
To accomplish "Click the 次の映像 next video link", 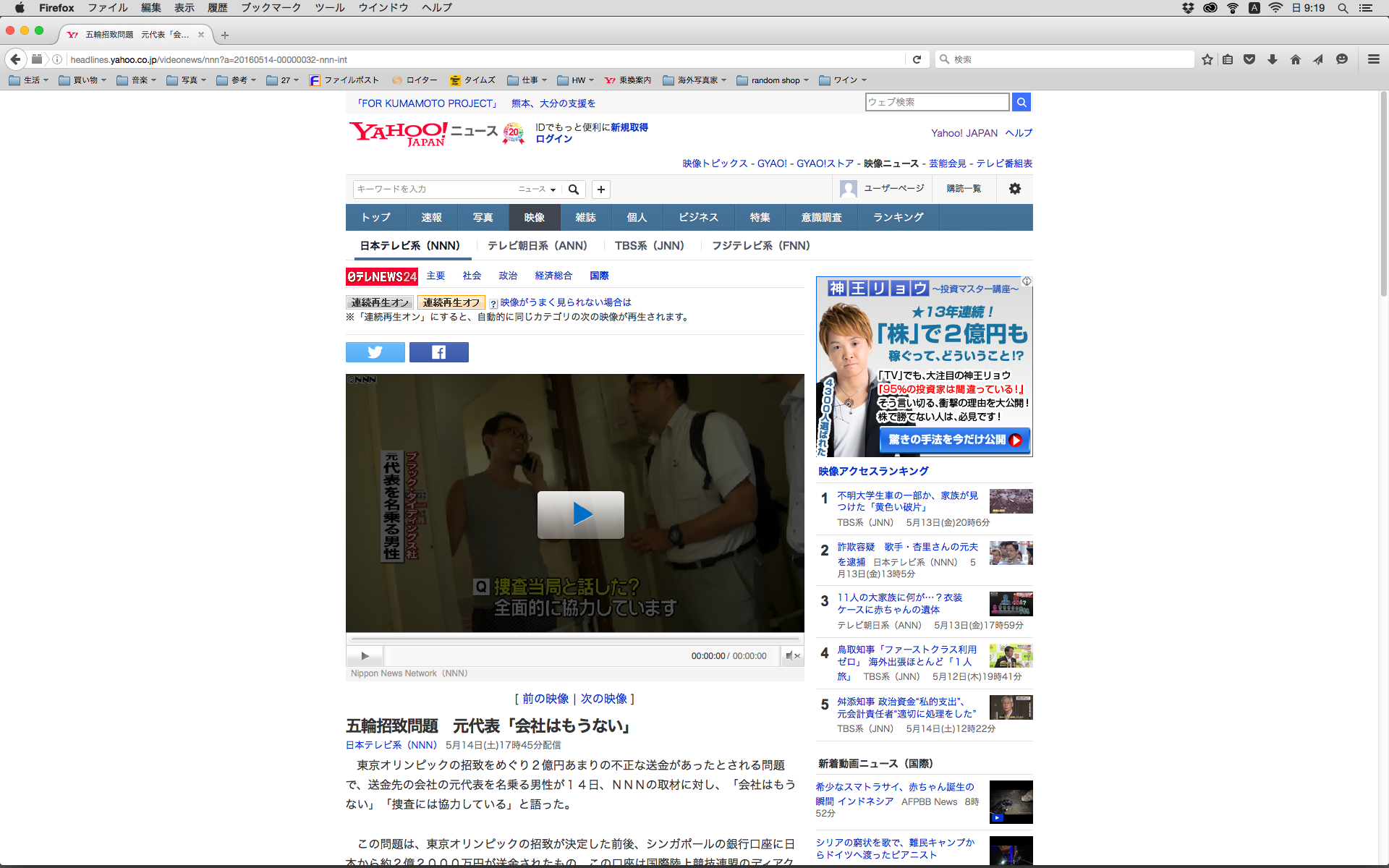I will pyautogui.click(x=603, y=699).
